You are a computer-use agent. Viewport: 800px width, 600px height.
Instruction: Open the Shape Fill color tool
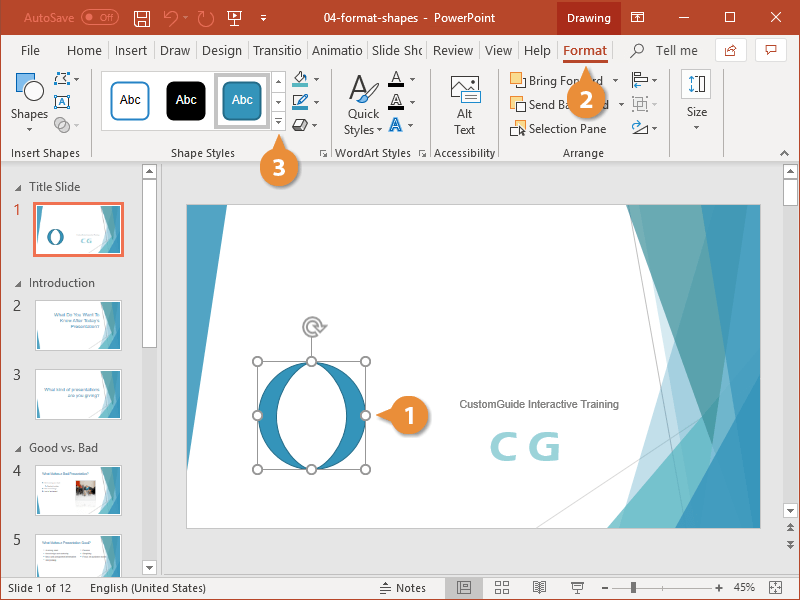pos(300,78)
